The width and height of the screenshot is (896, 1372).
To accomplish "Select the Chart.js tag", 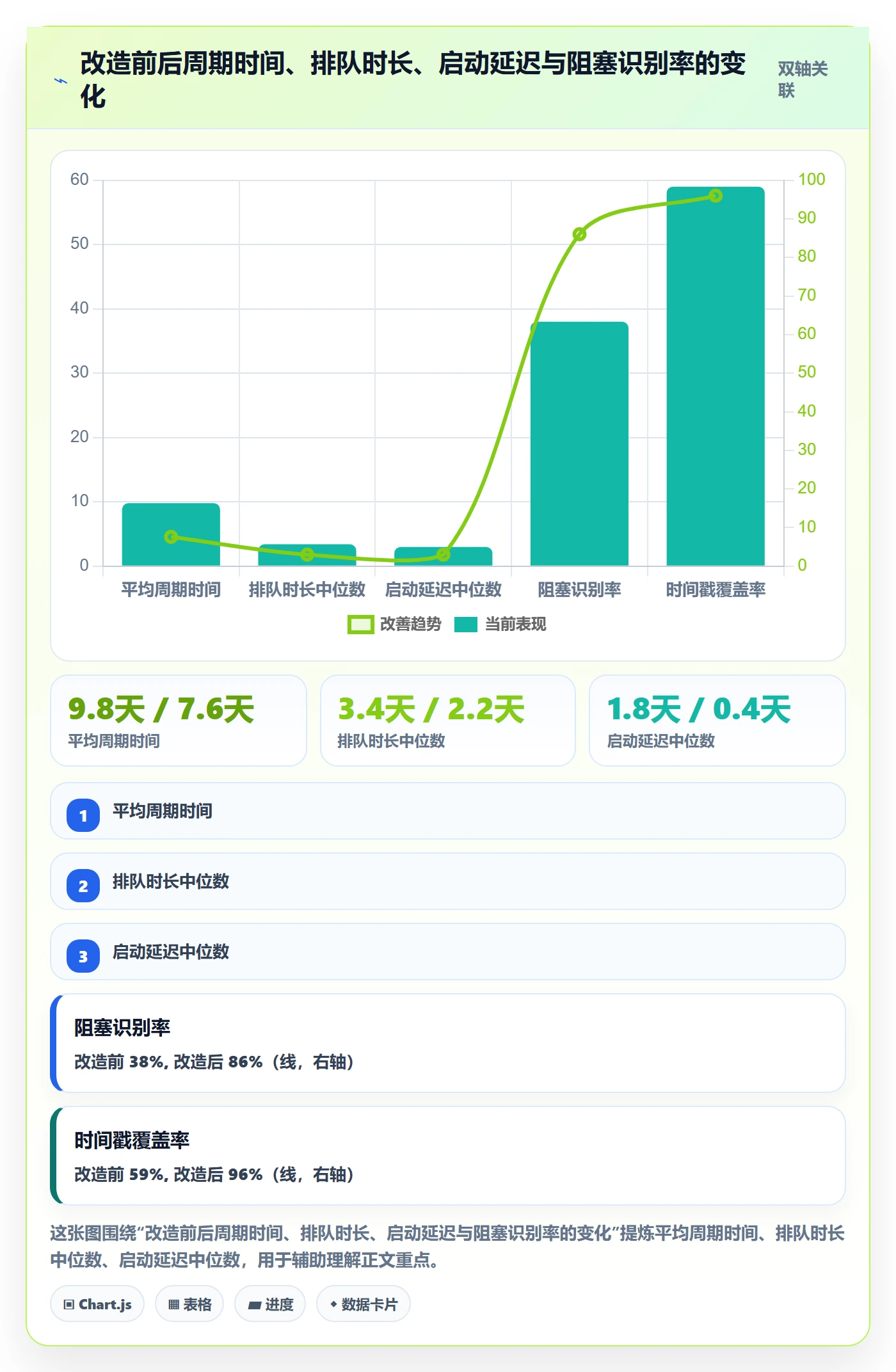I will coord(97,1304).
